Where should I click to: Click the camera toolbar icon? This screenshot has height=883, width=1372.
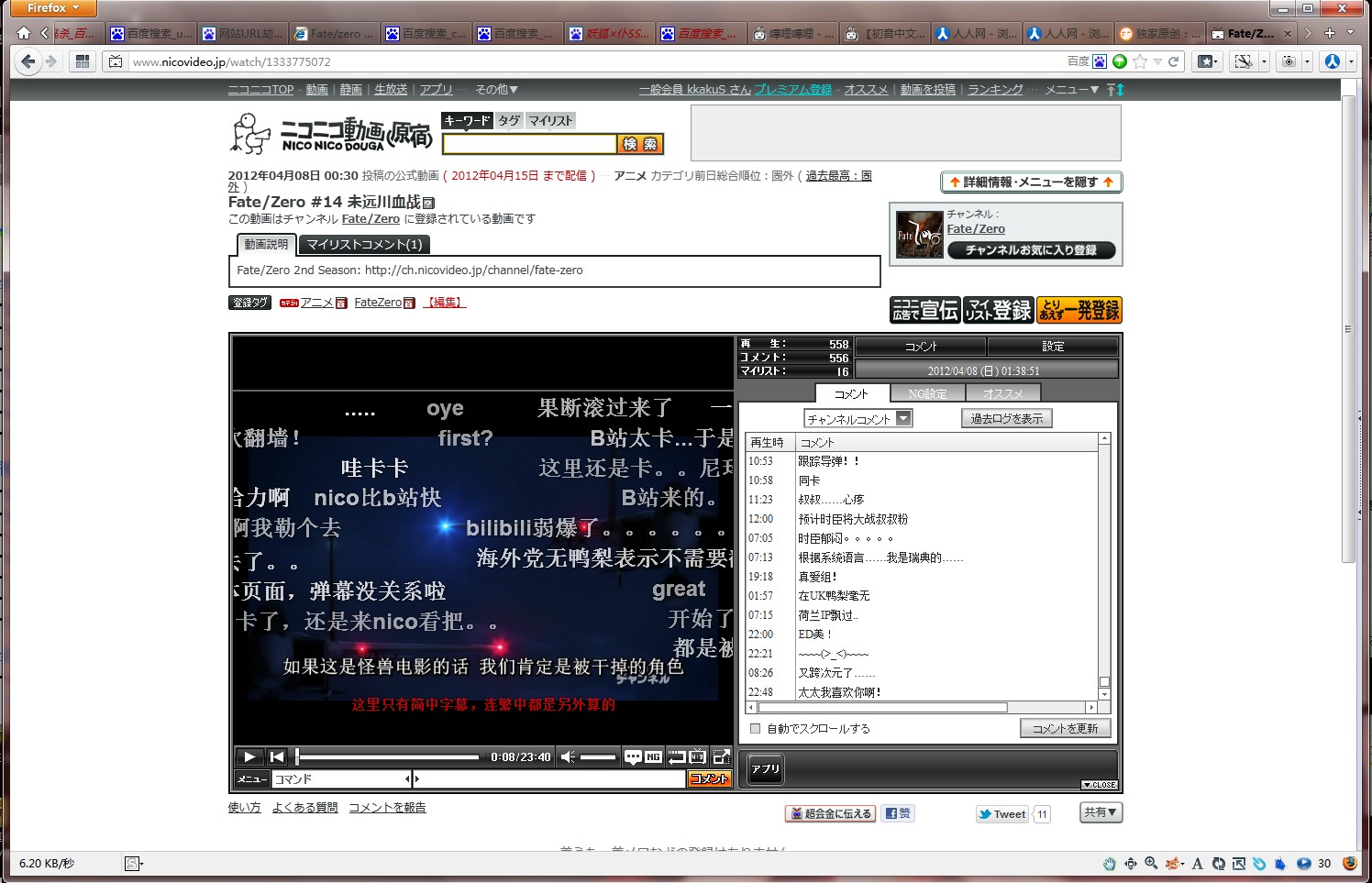1289,61
